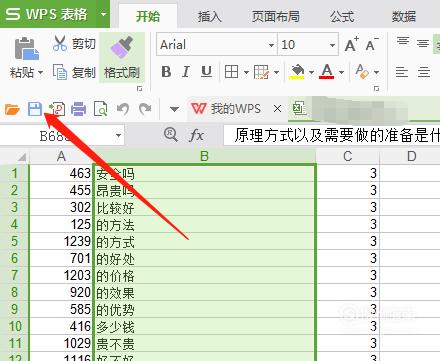Click the clear format eraser icon
Image resolution: width=440 pixels, height=361 pixels.
(362, 71)
